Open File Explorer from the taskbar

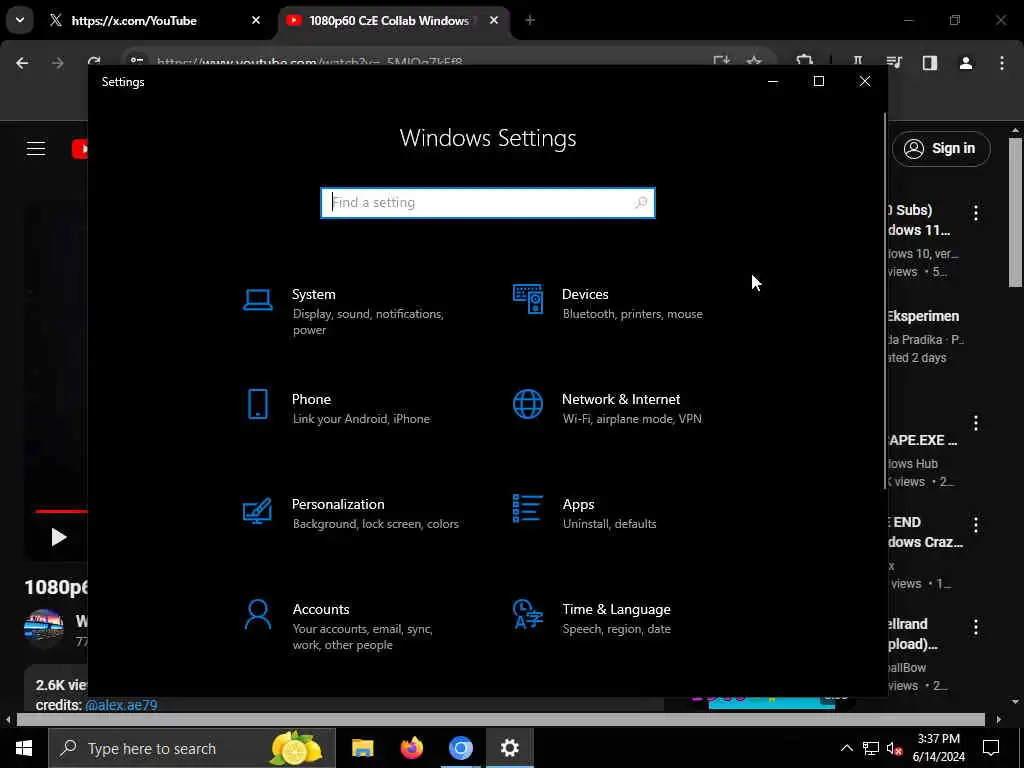coord(362,748)
